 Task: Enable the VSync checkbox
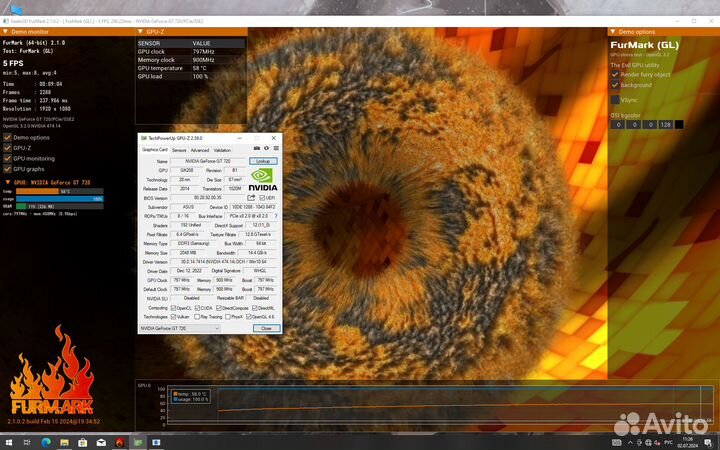pyautogui.click(x=614, y=100)
